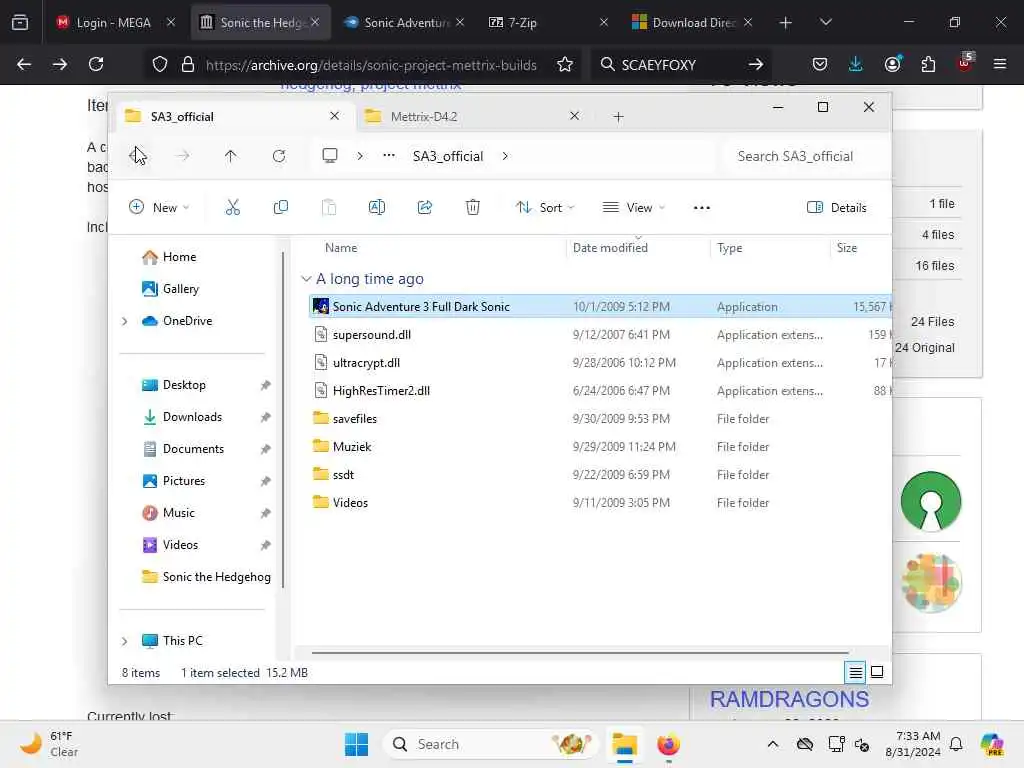This screenshot has height=768, width=1024.
Task: Click Firefox icon on taskbar
Action: (x=668, y=744)
